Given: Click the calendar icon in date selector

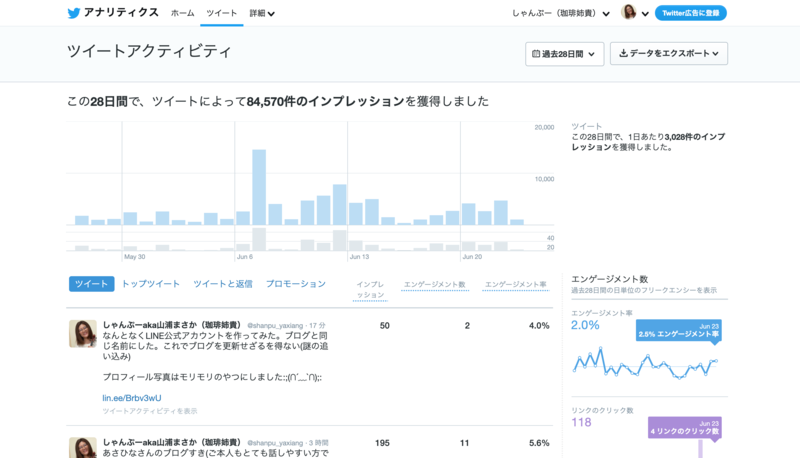Looking at the screenshot, I should coord(536,54).
